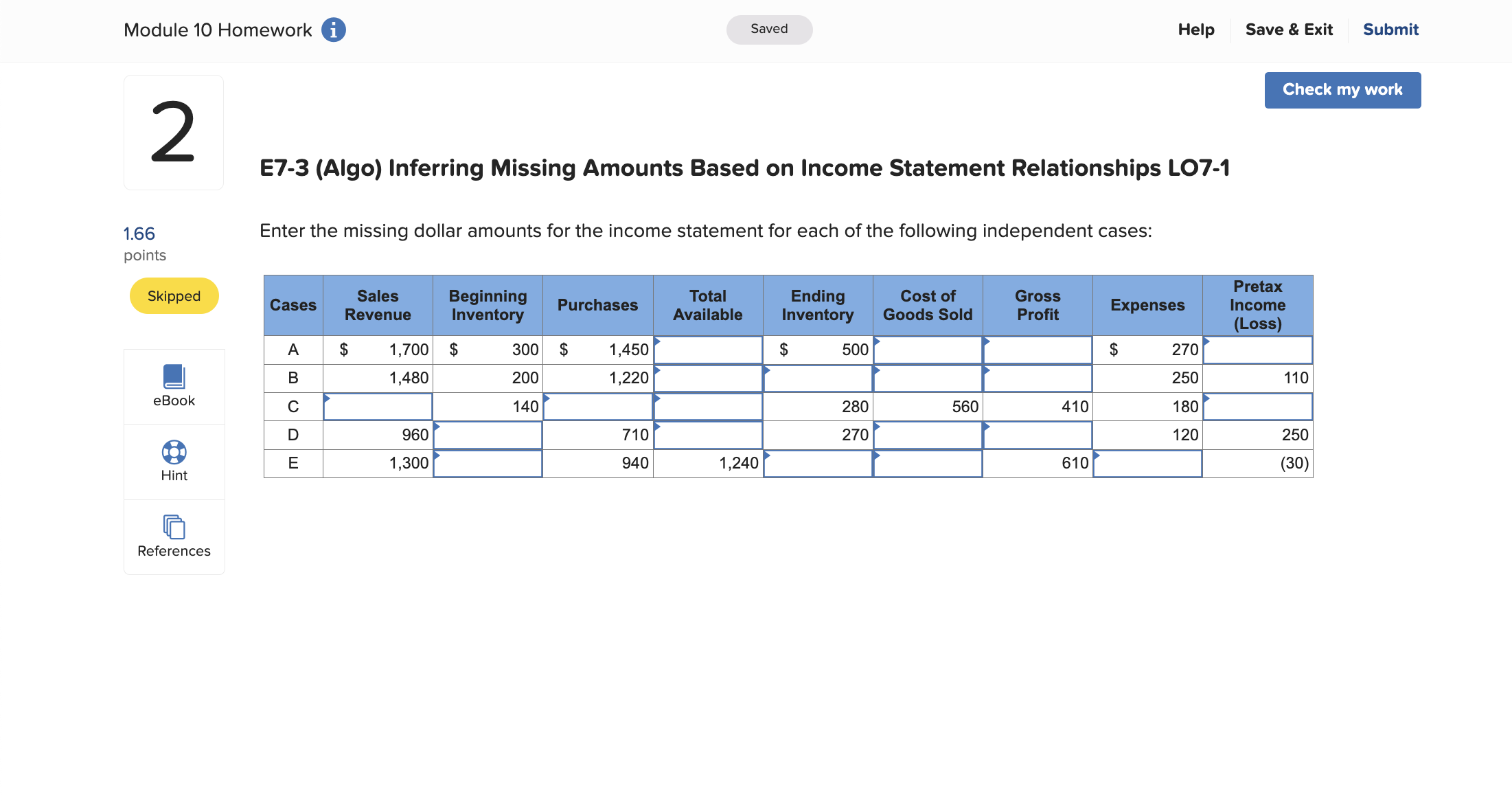Select Case C Purchases cell
The height and width of the screenshot is (801, 1512).
[597, 407]
